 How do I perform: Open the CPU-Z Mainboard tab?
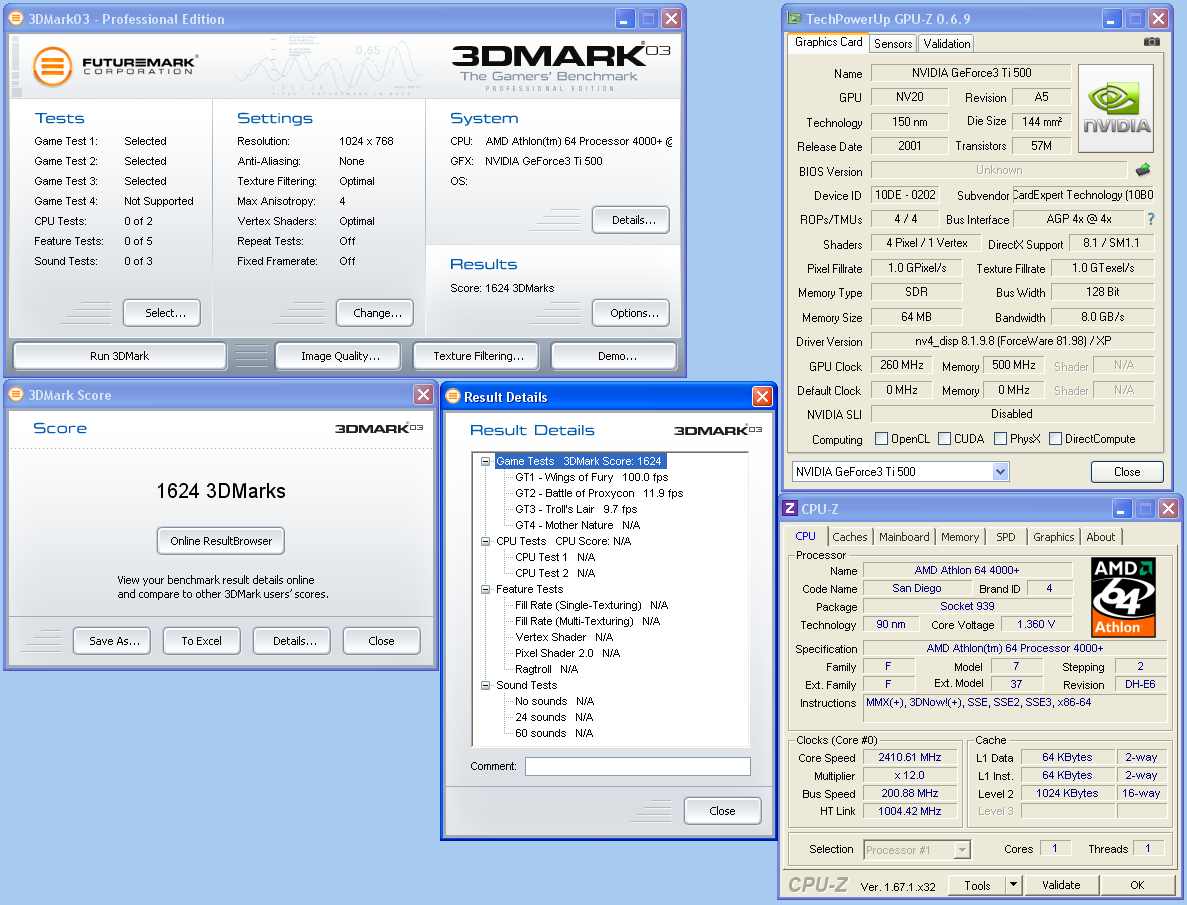(x=904, y=537)
